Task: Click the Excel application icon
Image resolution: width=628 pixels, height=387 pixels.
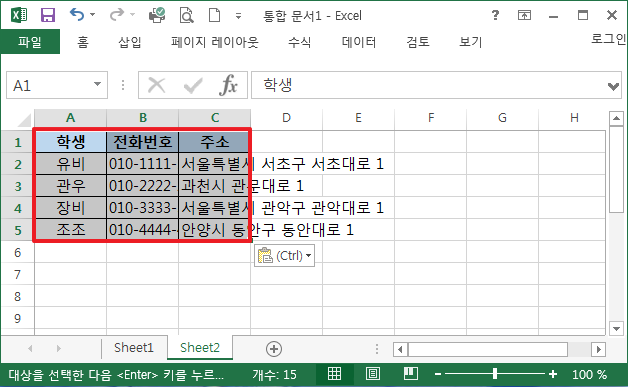Action: tap(19, 15)
